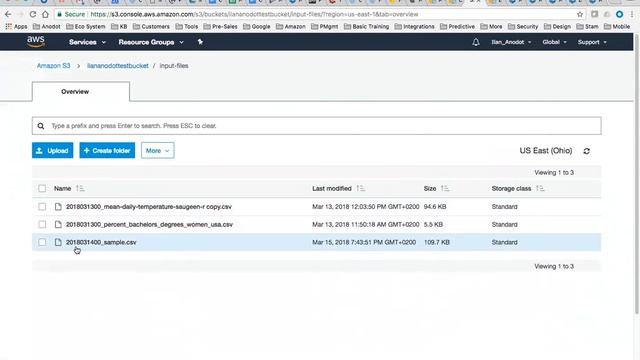
Task: Click the browser address bar URL
Action: (x=254, y=14)
